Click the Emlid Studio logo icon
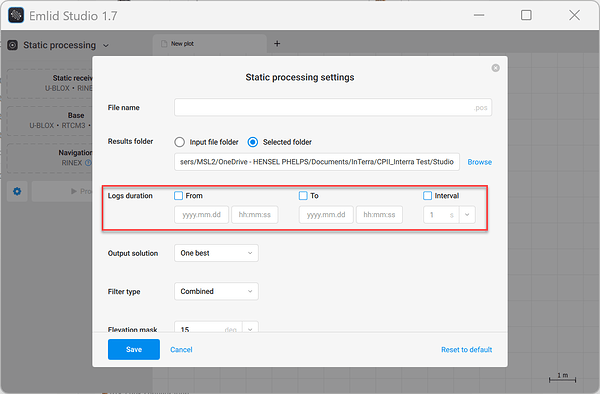 (16, 16)
